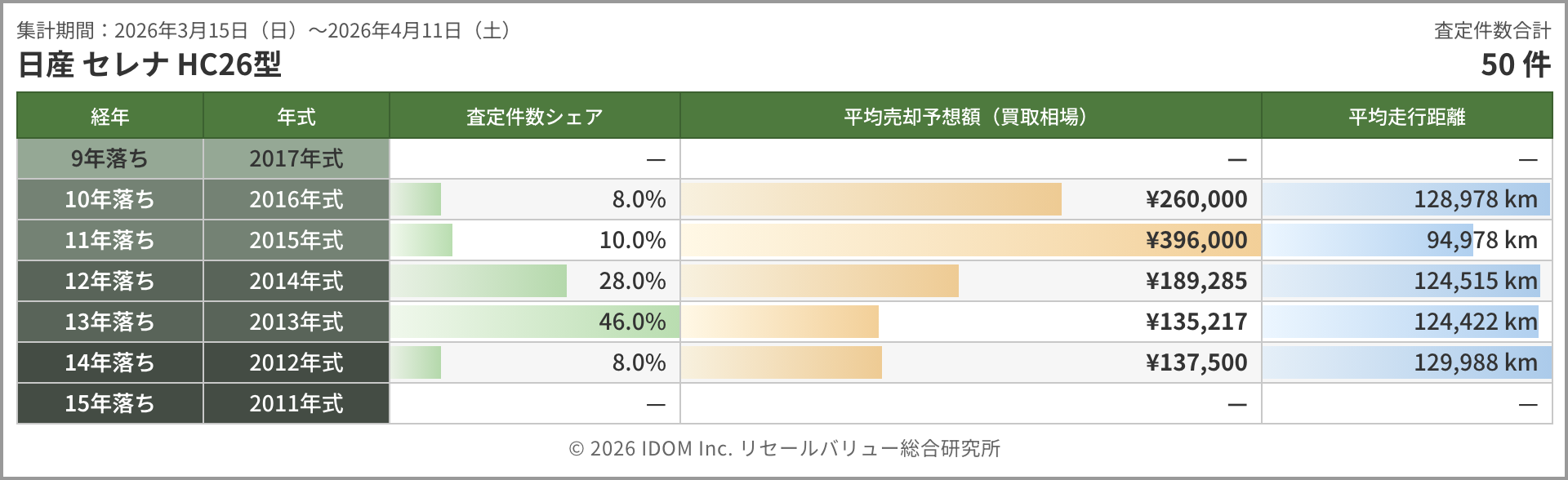Click the 2012年式 cell

pos(296,362)
